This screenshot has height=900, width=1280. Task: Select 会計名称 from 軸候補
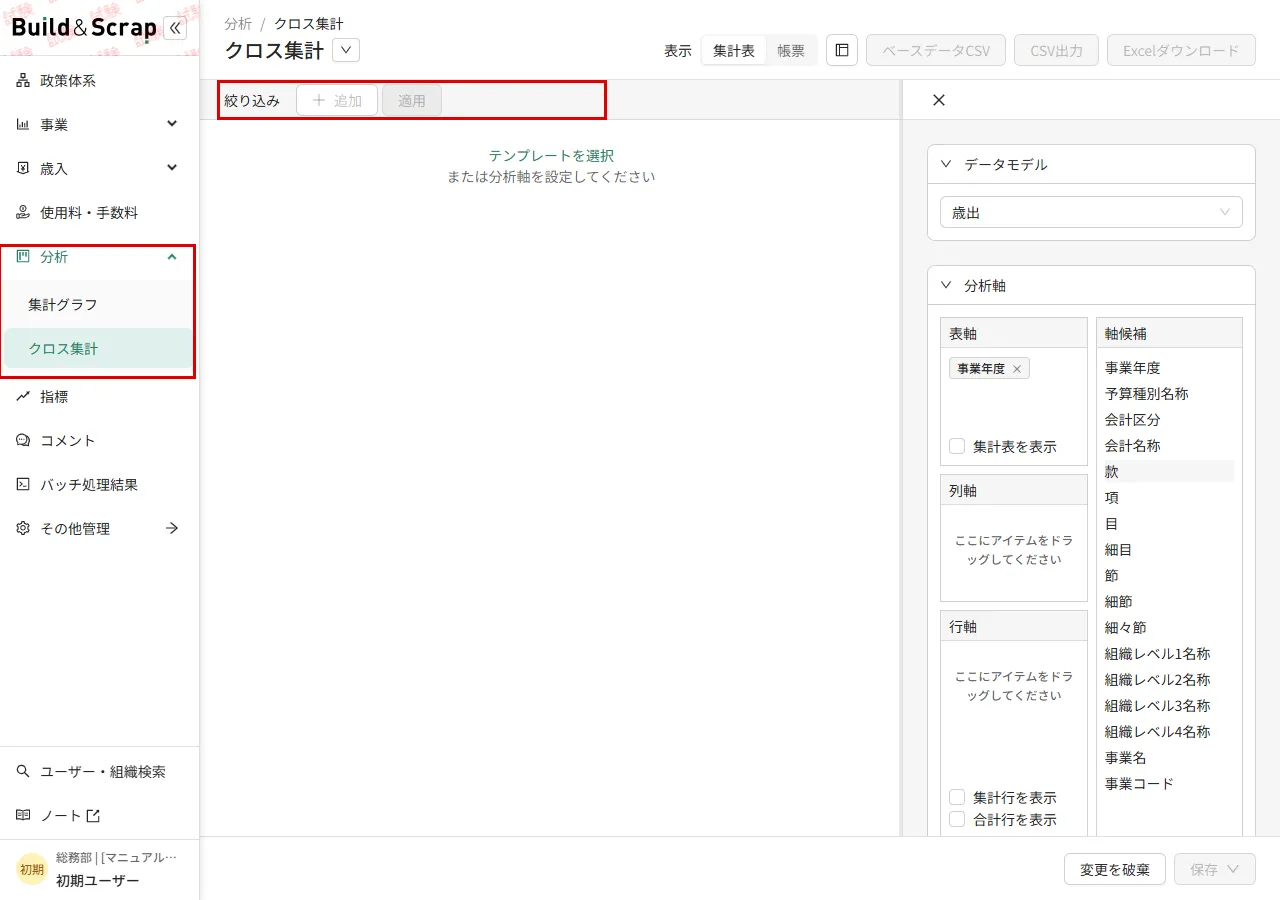click(x=1133, y=446)
